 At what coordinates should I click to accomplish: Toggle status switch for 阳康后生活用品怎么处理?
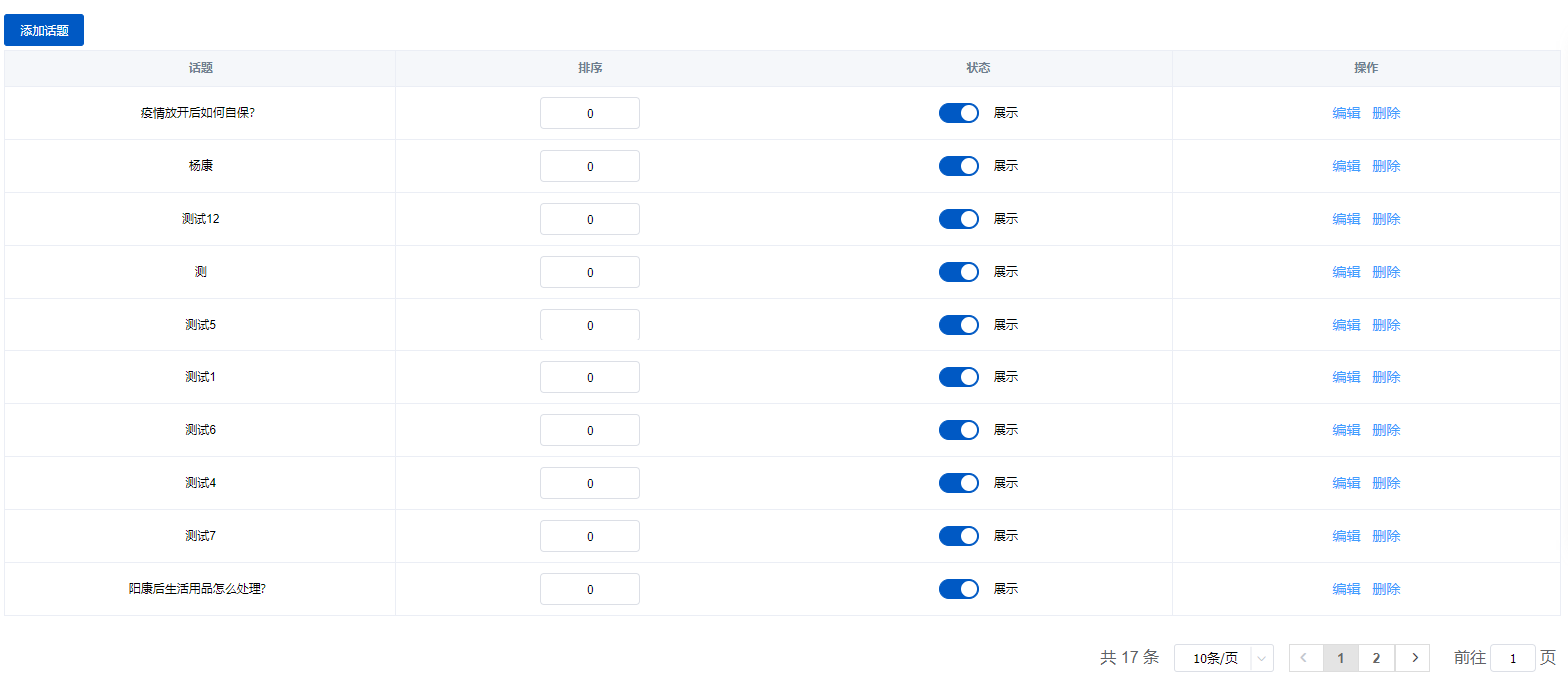pos(958,589)
